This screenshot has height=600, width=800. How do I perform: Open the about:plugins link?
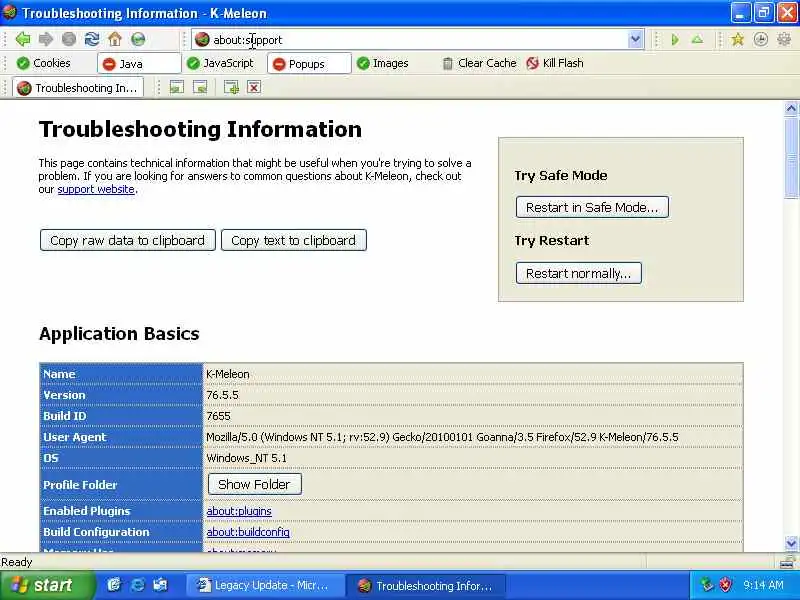tap(239, 511)
